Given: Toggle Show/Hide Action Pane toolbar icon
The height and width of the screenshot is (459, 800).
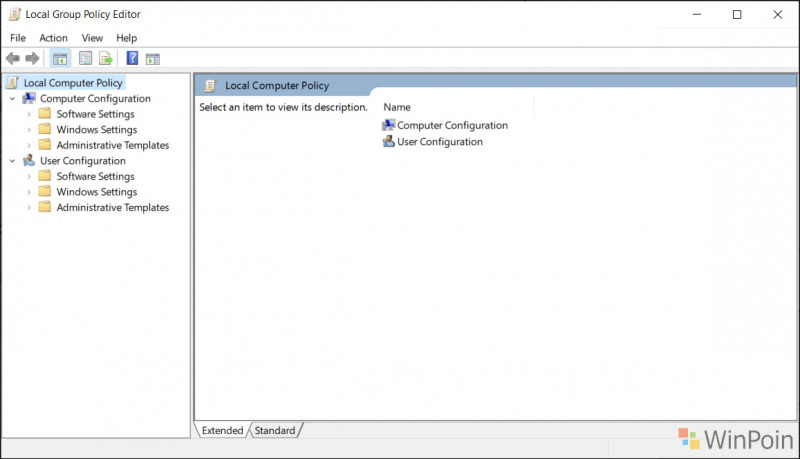Looking at the screenshot, I should click(x=153, y=59).
